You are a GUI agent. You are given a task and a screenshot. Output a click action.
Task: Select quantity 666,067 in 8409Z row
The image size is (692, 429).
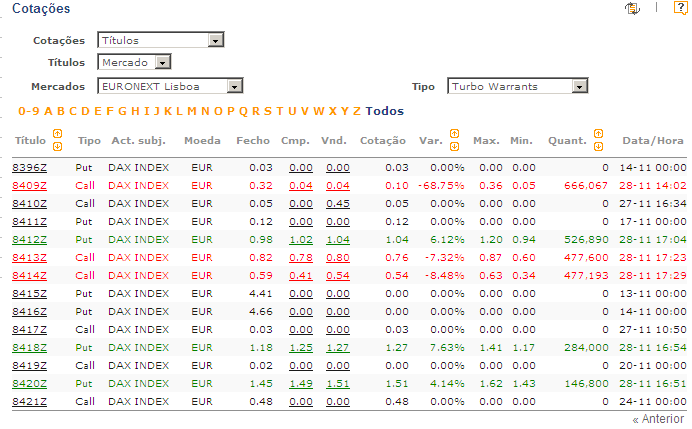[586, 186]
